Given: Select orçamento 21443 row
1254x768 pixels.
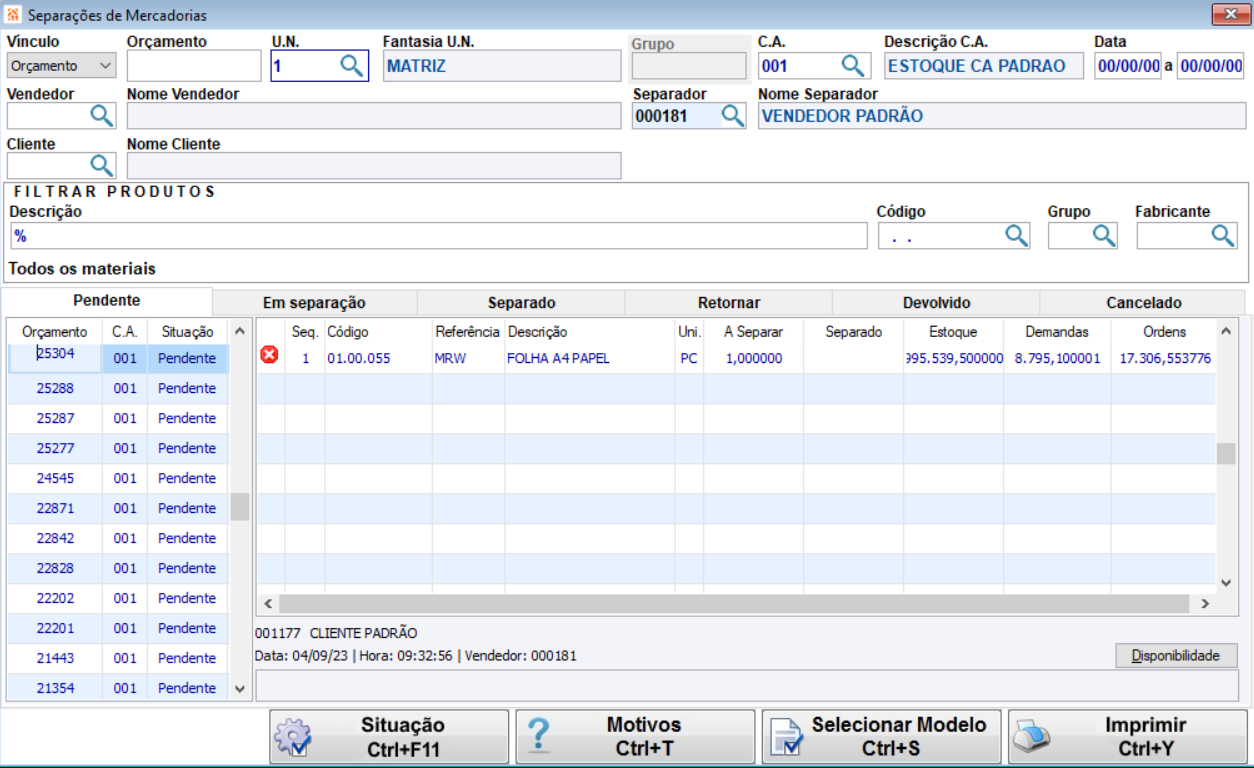Looking at the screenshot, I should pyautogui.click(x=118, y=658).
